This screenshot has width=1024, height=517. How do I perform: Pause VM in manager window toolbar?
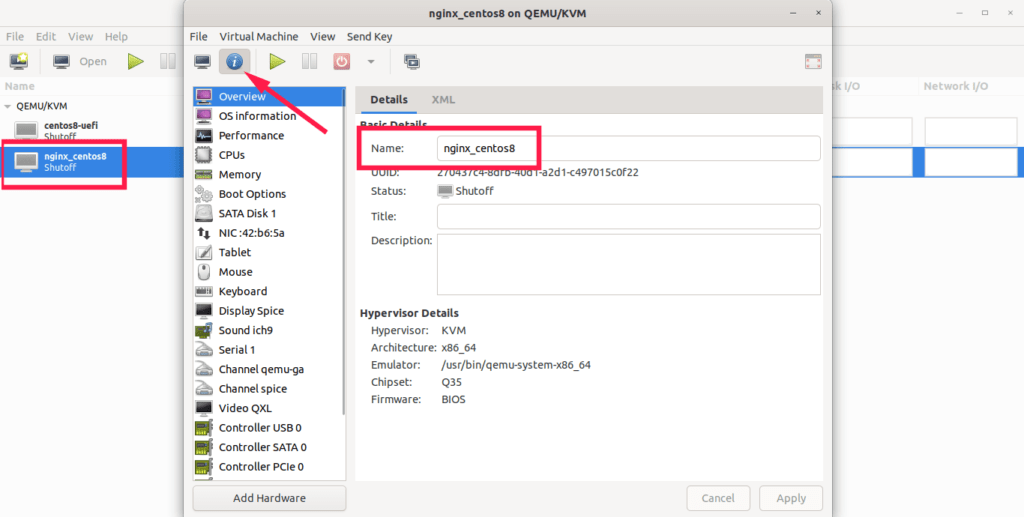[x=168, y=62]
